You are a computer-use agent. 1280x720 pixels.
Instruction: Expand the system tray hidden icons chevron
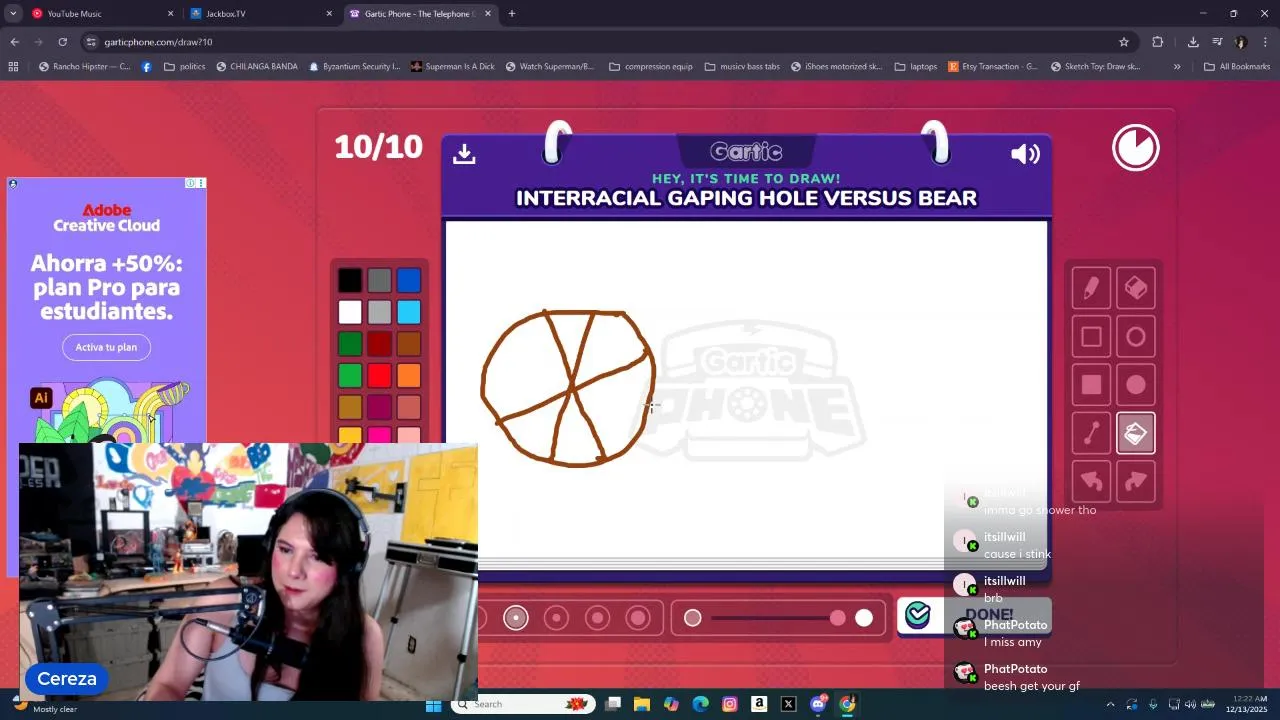point(1111,704)
